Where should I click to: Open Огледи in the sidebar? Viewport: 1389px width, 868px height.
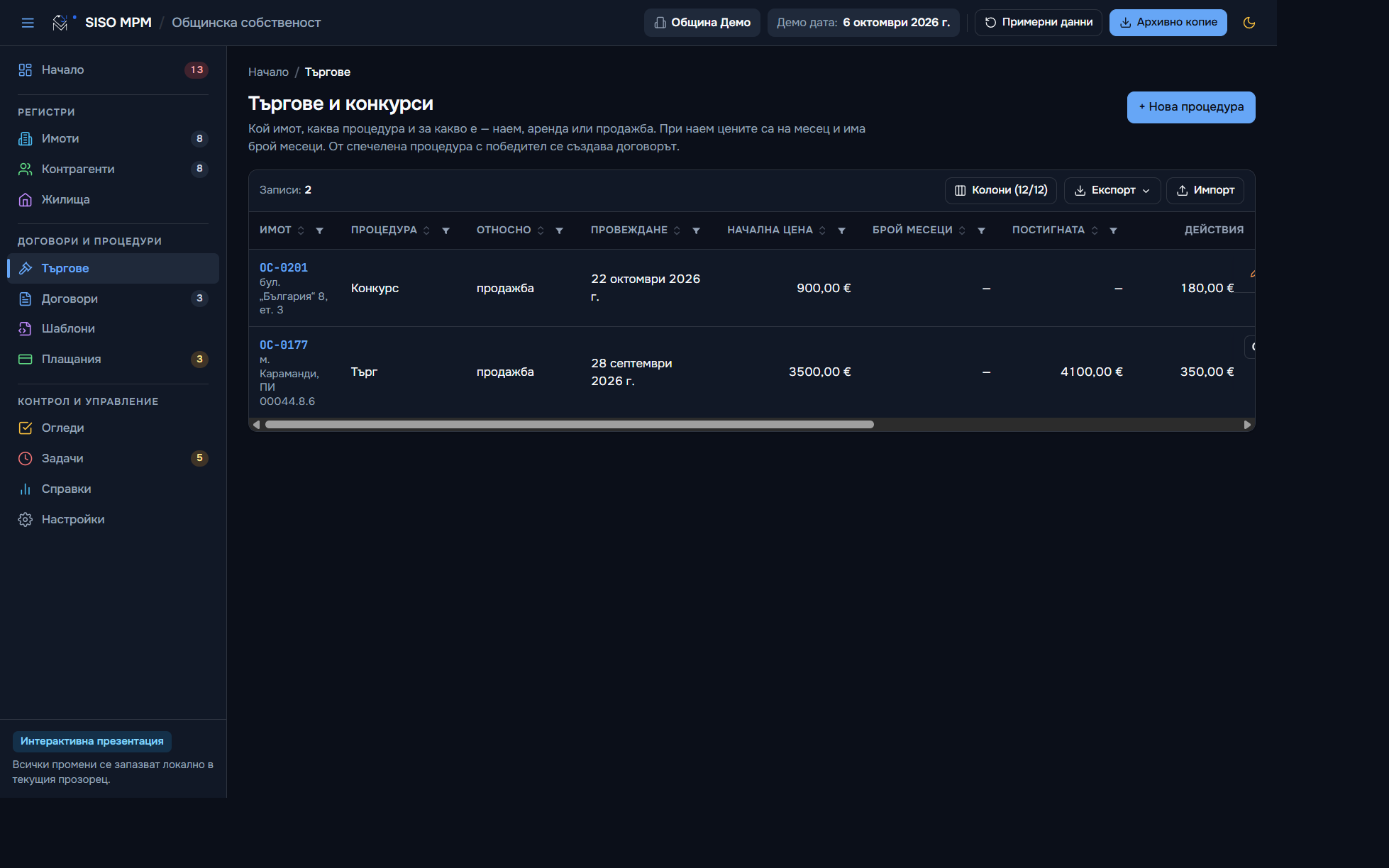[113, 428]
